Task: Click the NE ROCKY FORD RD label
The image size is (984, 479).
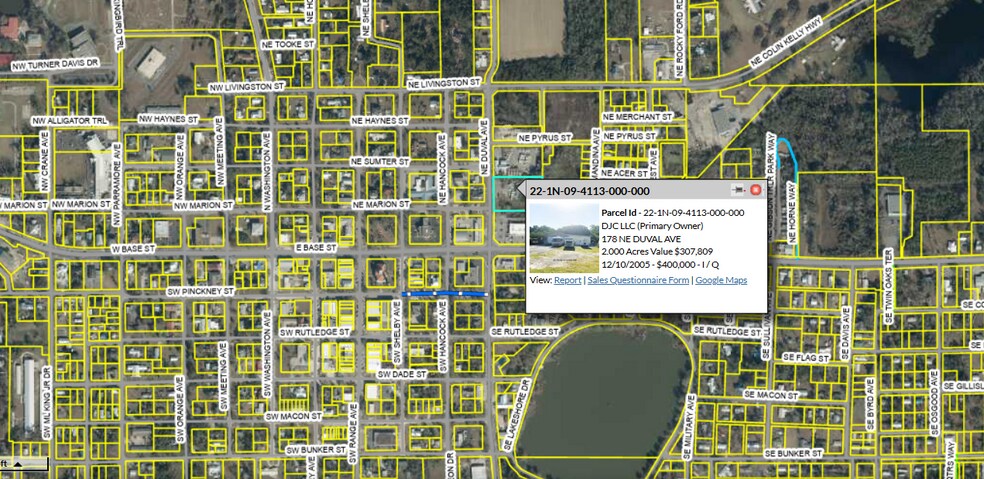Action: (x=680, y=39)
